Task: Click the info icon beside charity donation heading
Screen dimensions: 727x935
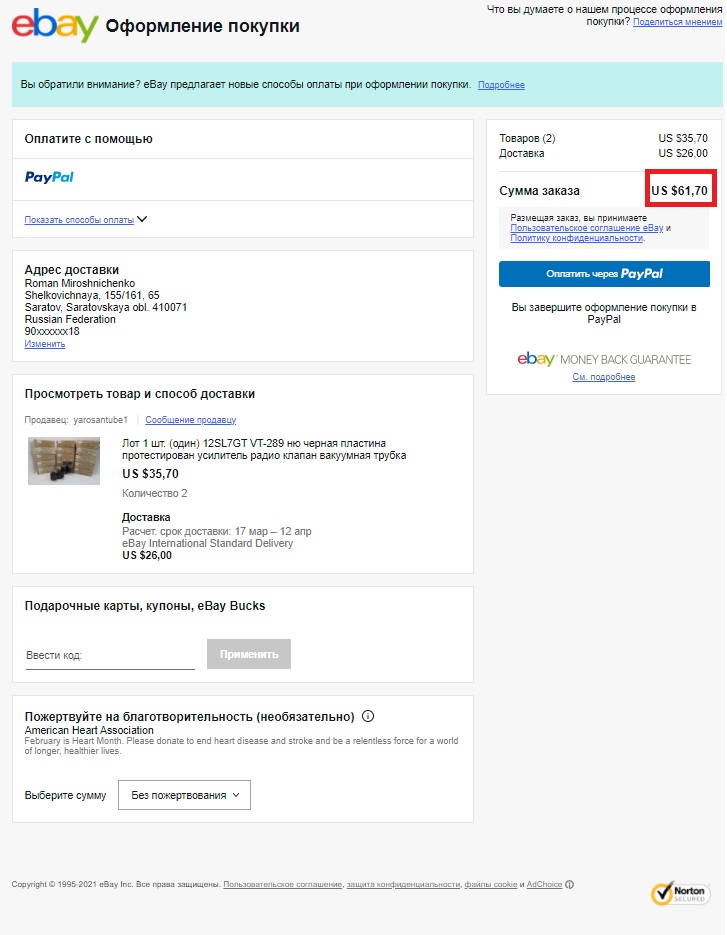Action: tap(368, 716)
